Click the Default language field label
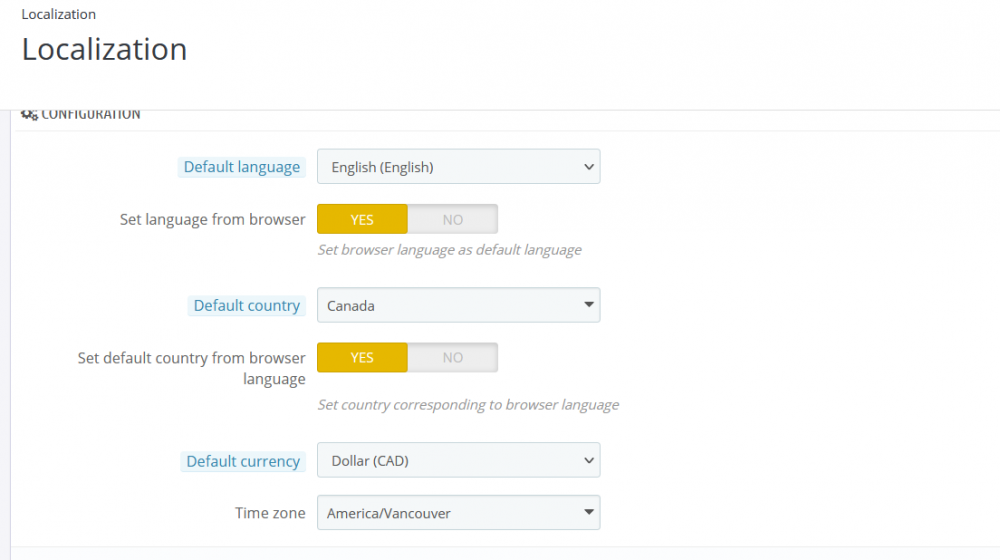Viewport: 1000px width, 560px height. point(242,167)
